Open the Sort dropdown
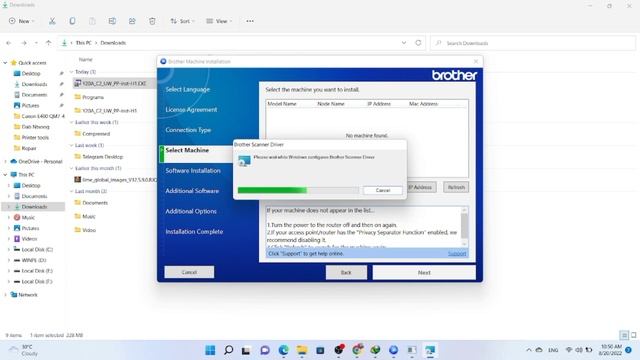Viewport: 640px width, 360px height. click(182, 21)
